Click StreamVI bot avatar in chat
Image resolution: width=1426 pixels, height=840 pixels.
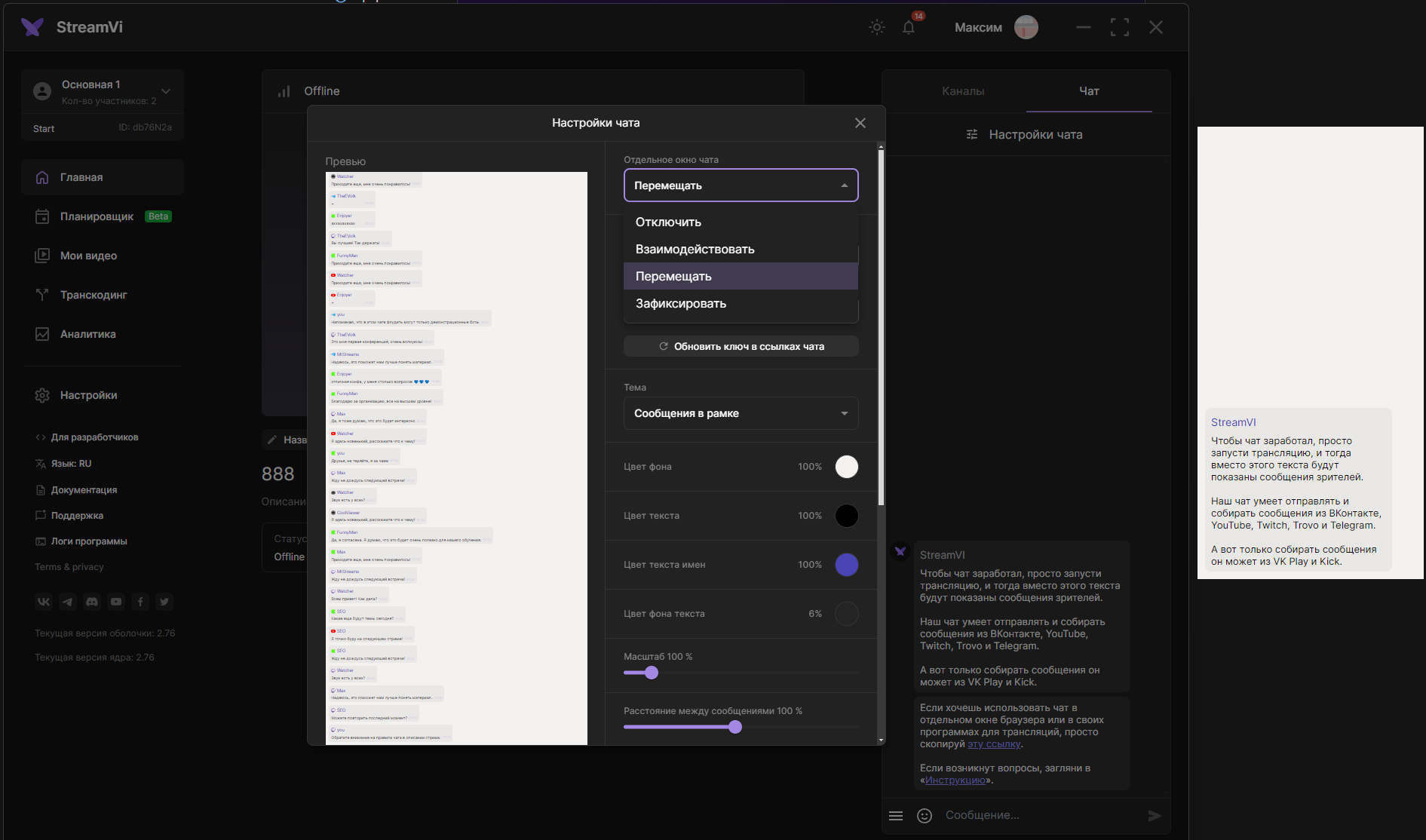pos(900,552)
